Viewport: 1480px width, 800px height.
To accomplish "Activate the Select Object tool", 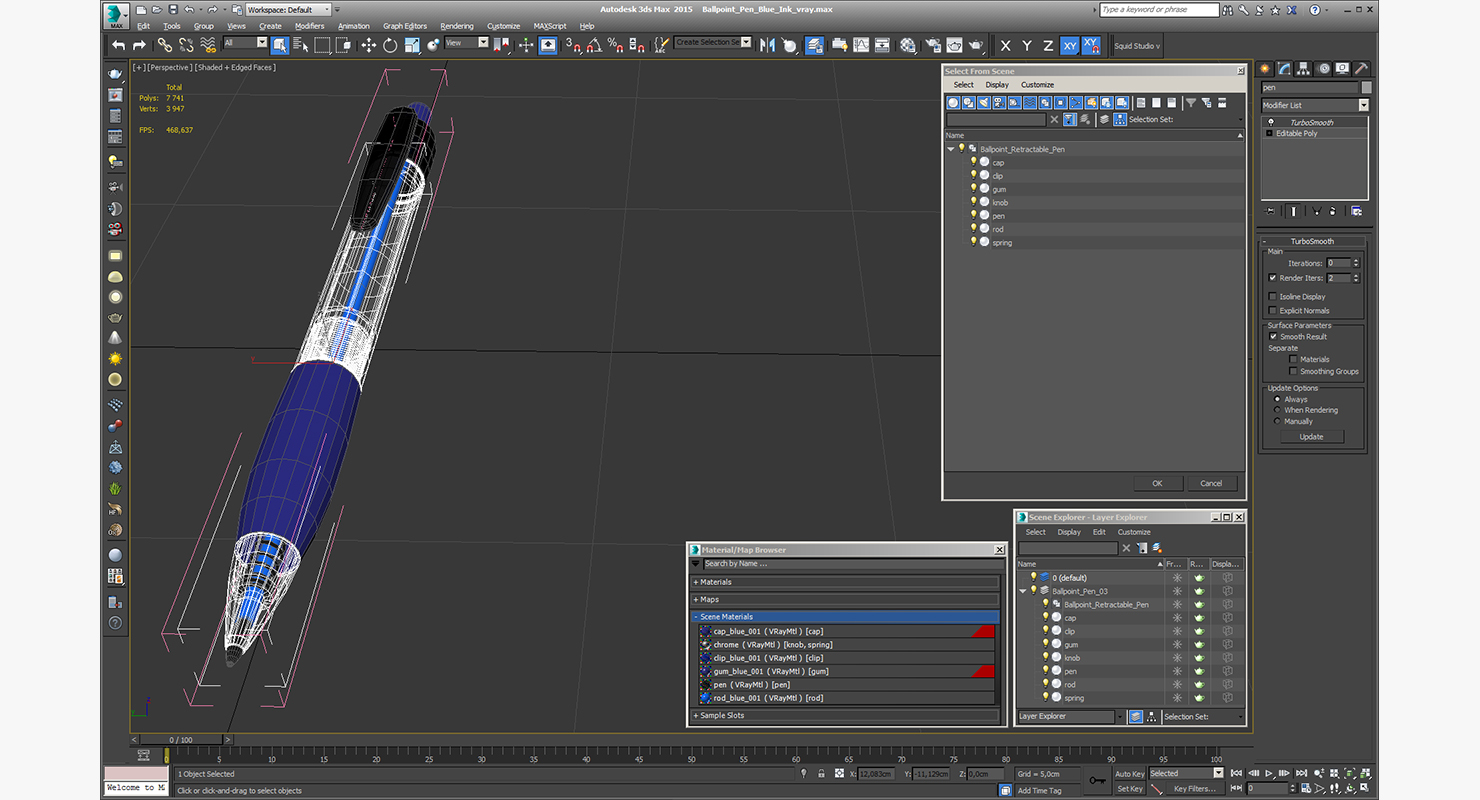I will pyautogui.click(x=279, y=45).
